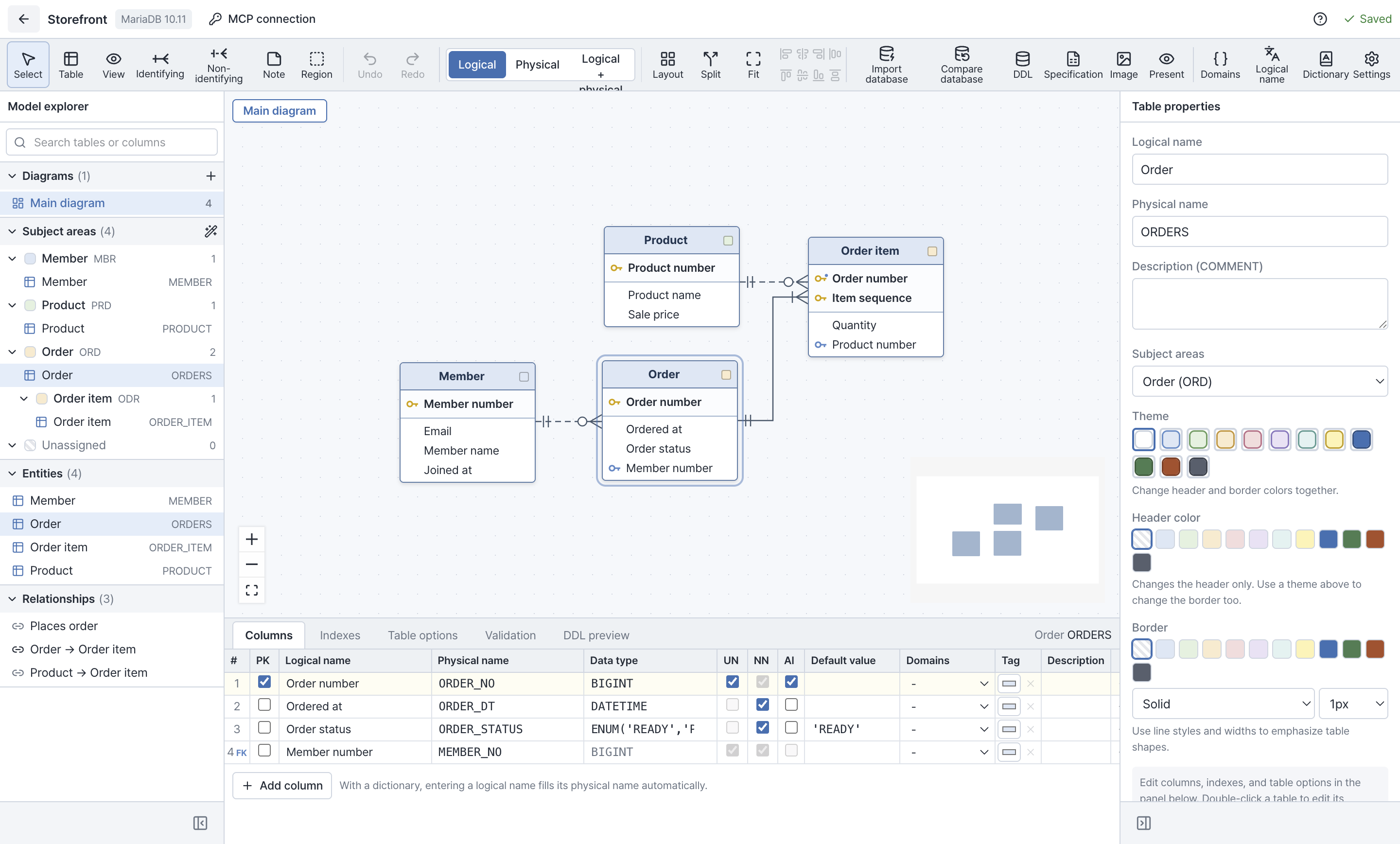Click the MCP connection link
The image size is (1400, 844).
[x=262, y=19]
